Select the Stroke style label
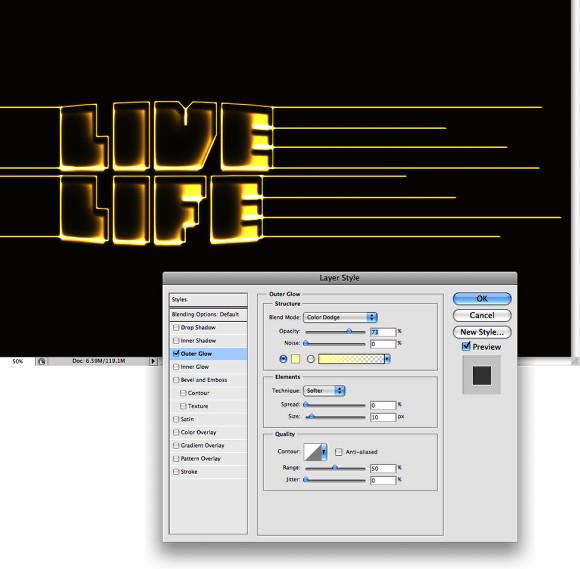Viewport: 580px width, 569px height. pyautogui.click(x=189, y=472)
